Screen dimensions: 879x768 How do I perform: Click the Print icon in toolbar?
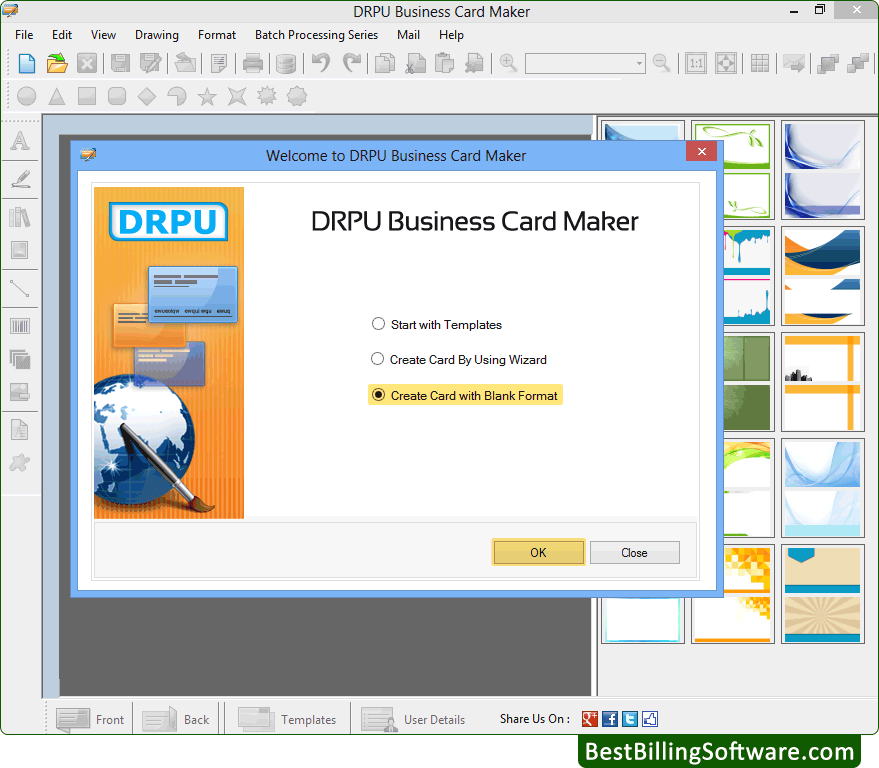[x=253, y=63]
